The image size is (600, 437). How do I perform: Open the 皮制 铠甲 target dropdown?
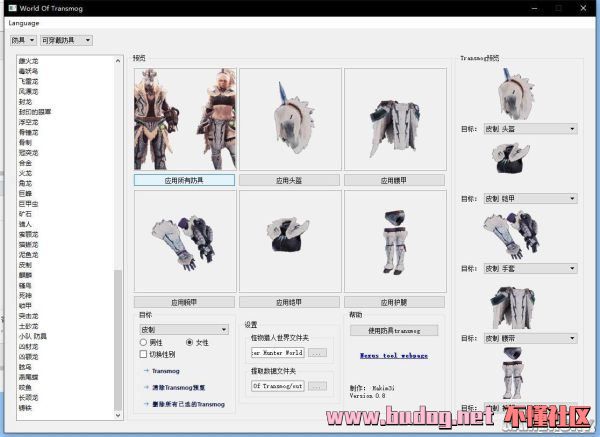click(530, 199)
